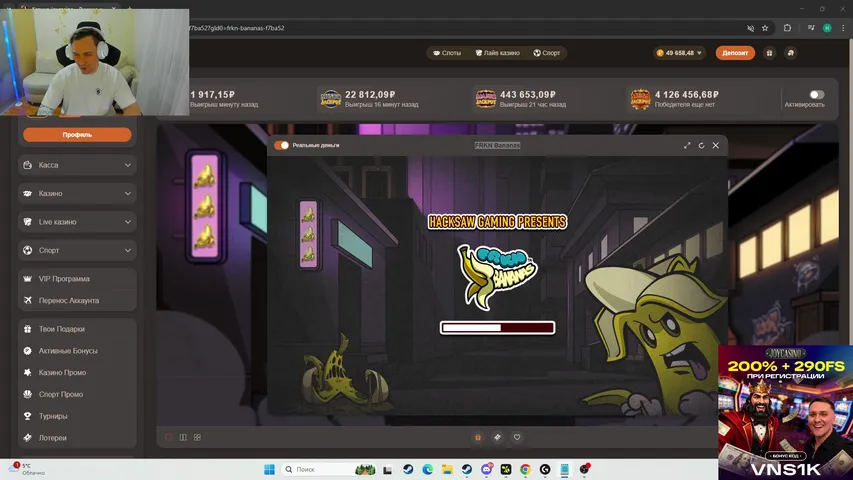Image resolution: width=853 pixels, height=480 pixels.
Task: Enable the jackpot Activate toggle
Action: tap(817, 94)
